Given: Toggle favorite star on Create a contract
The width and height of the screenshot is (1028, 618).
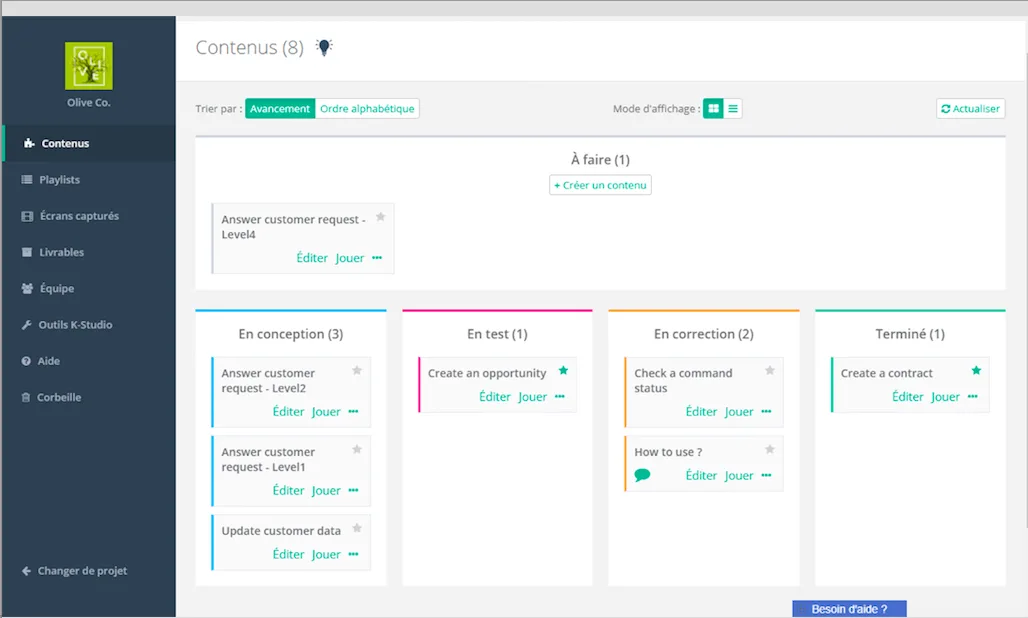Looking at the screenshot, I should pyautogui.click(x=976, y=370).
